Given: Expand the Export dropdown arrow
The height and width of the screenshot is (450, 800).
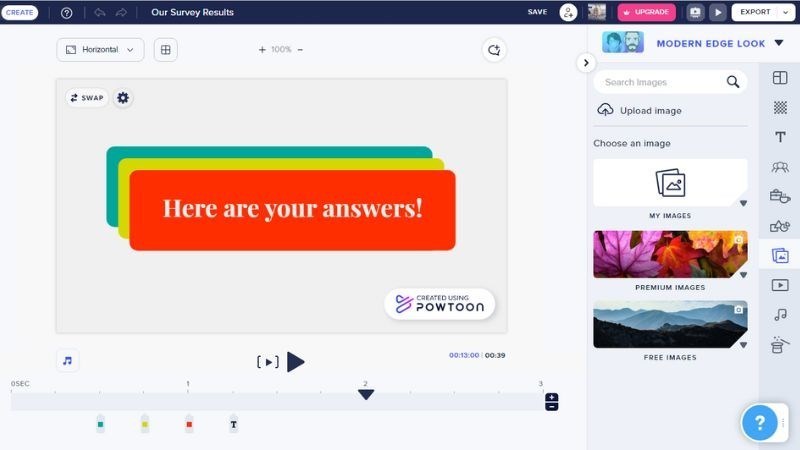Looking at the screenshot, I should pos(785,12).
